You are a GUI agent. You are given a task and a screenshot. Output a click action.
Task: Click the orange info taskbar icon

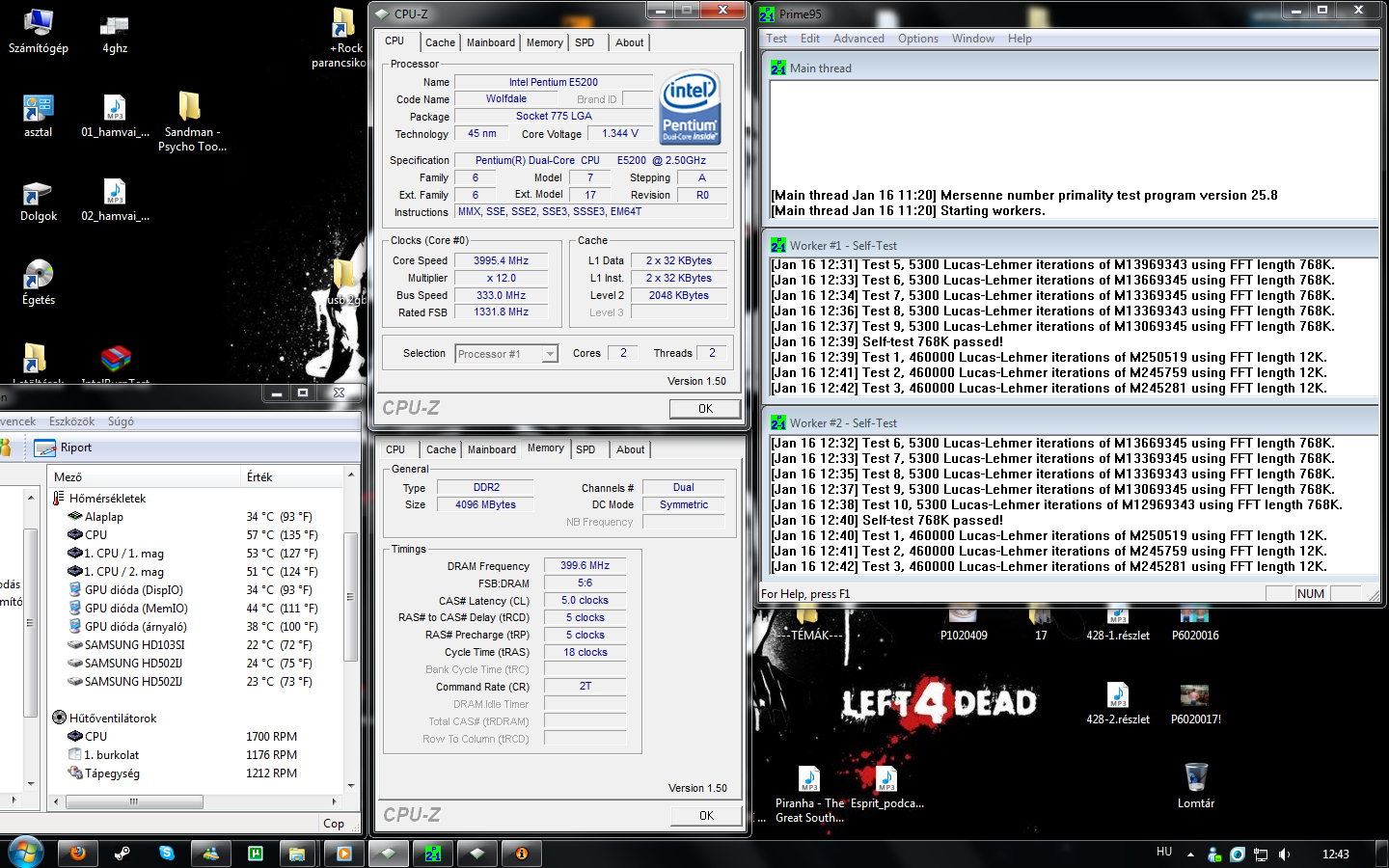[x=522, y=854]
